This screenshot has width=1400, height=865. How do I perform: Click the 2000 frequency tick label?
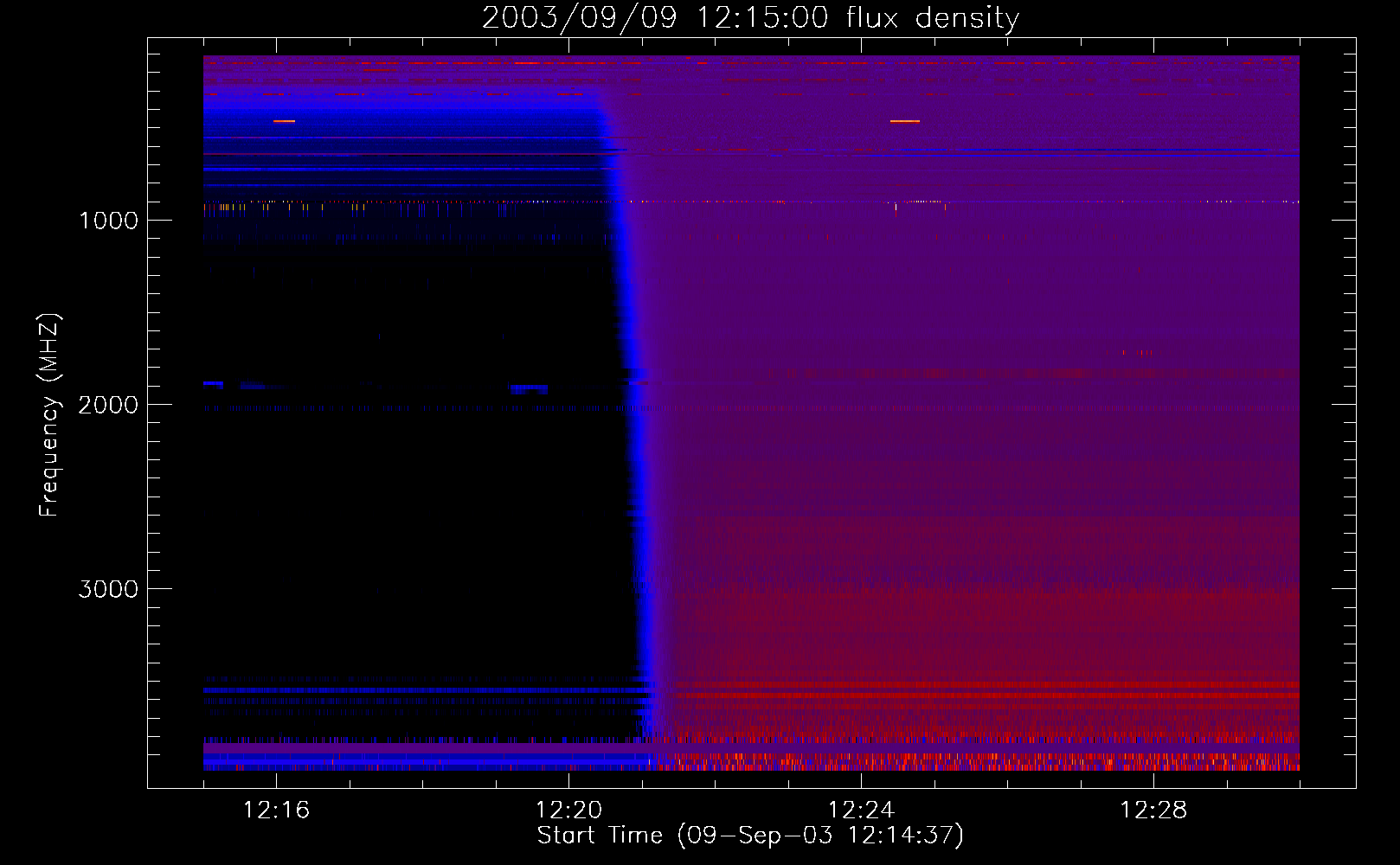(x=108, y=405)
